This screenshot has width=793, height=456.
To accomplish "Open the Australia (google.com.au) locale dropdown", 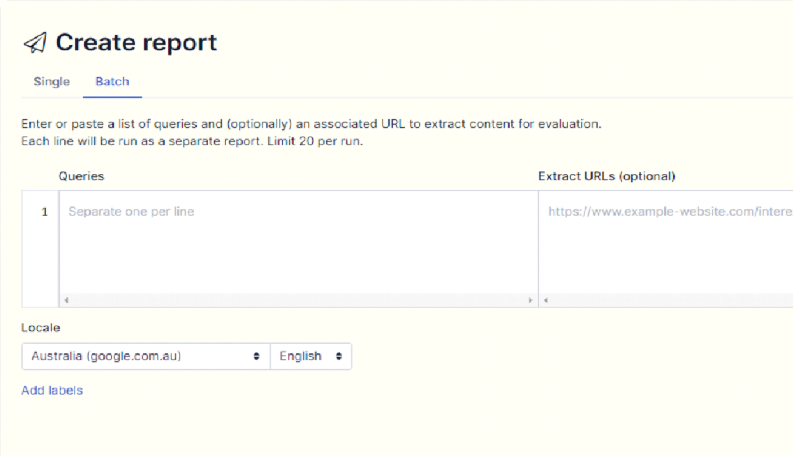I will pos(146,356).
